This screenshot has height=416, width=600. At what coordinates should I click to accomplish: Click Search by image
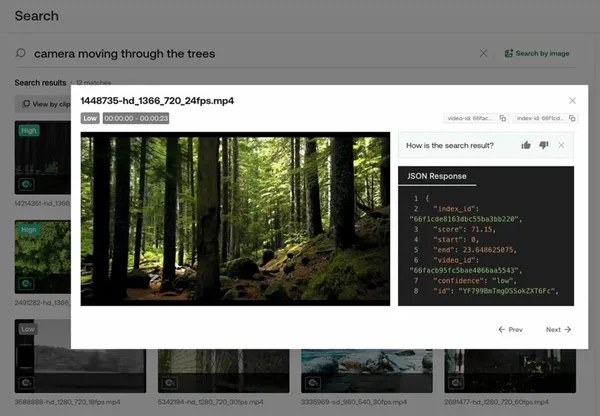[537, 54]
